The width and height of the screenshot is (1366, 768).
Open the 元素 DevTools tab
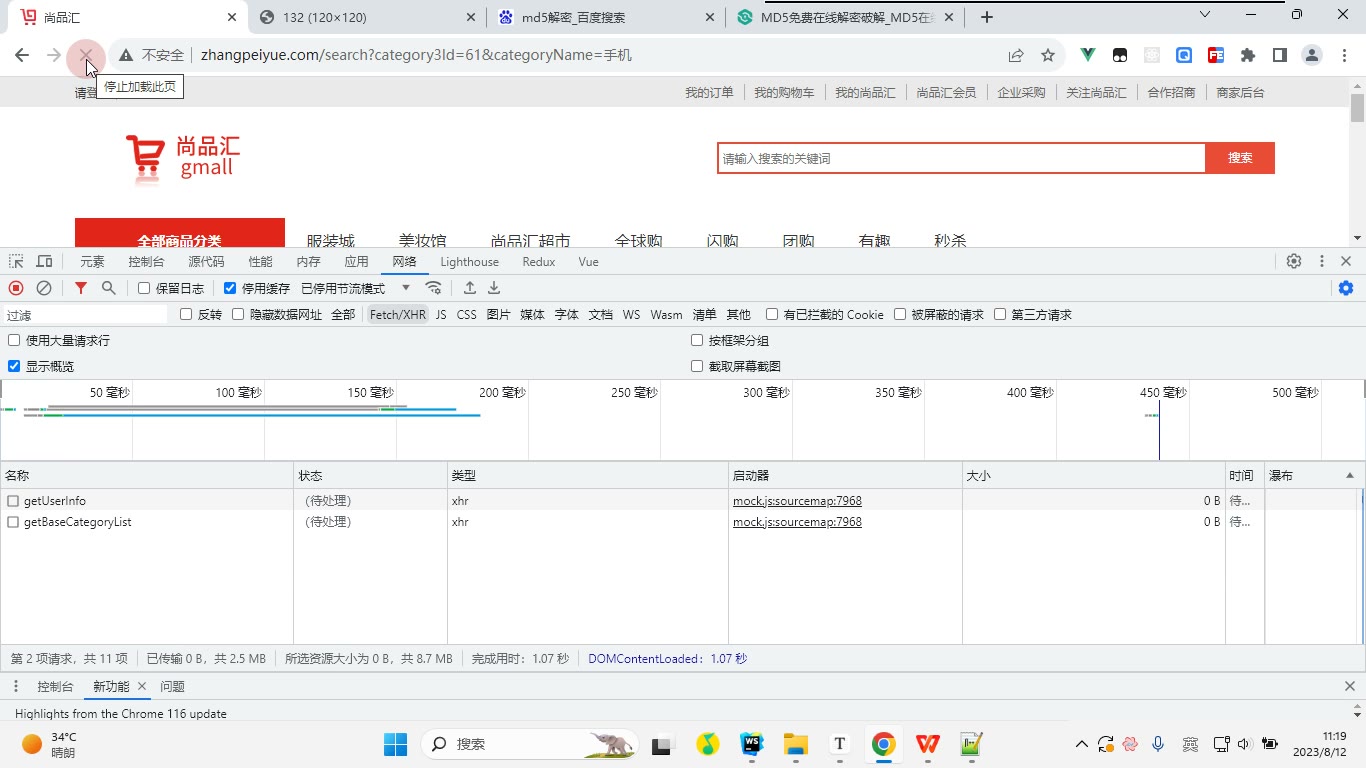coord(92,262)
